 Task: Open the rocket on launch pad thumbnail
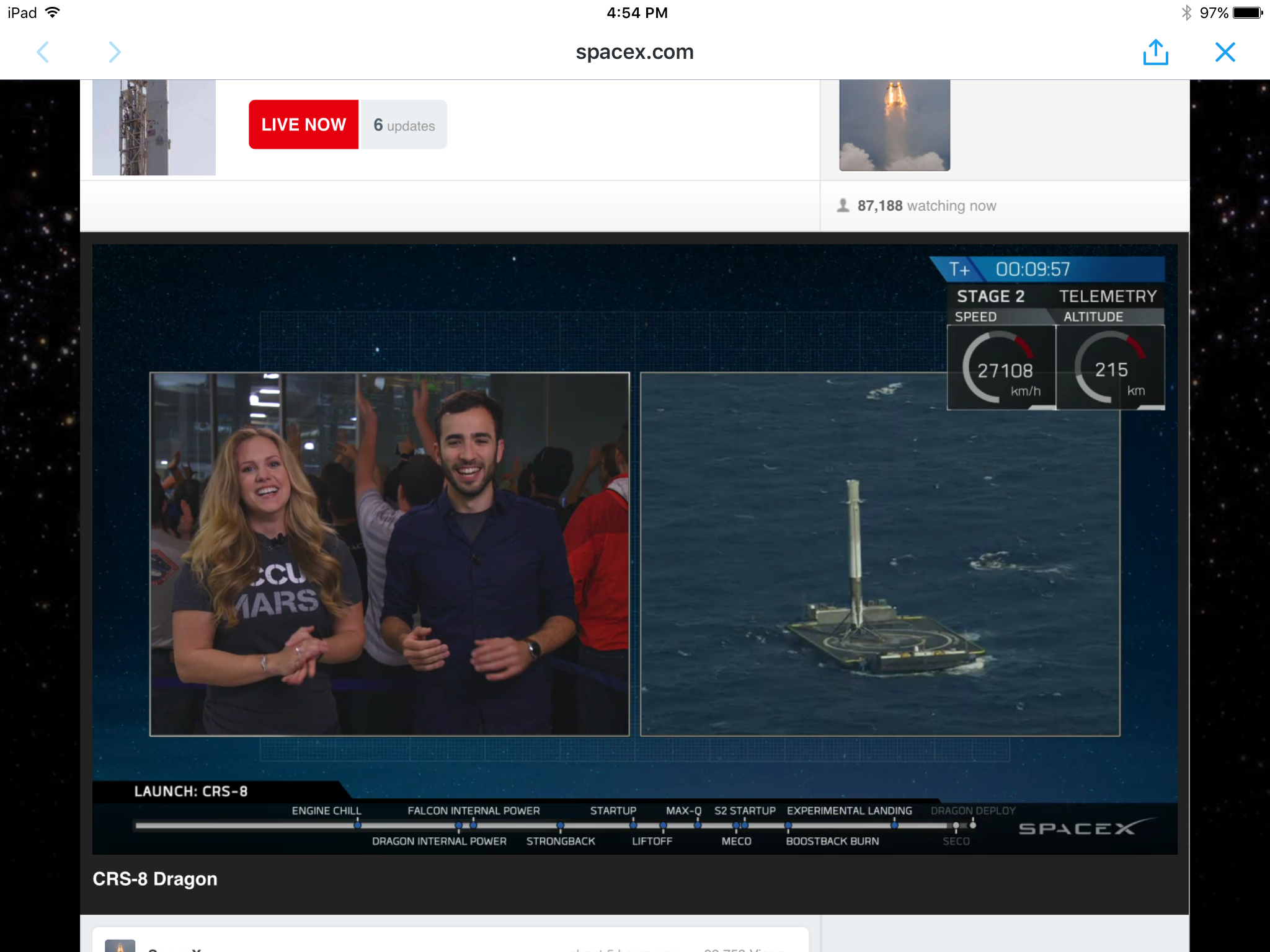(154, 127)
